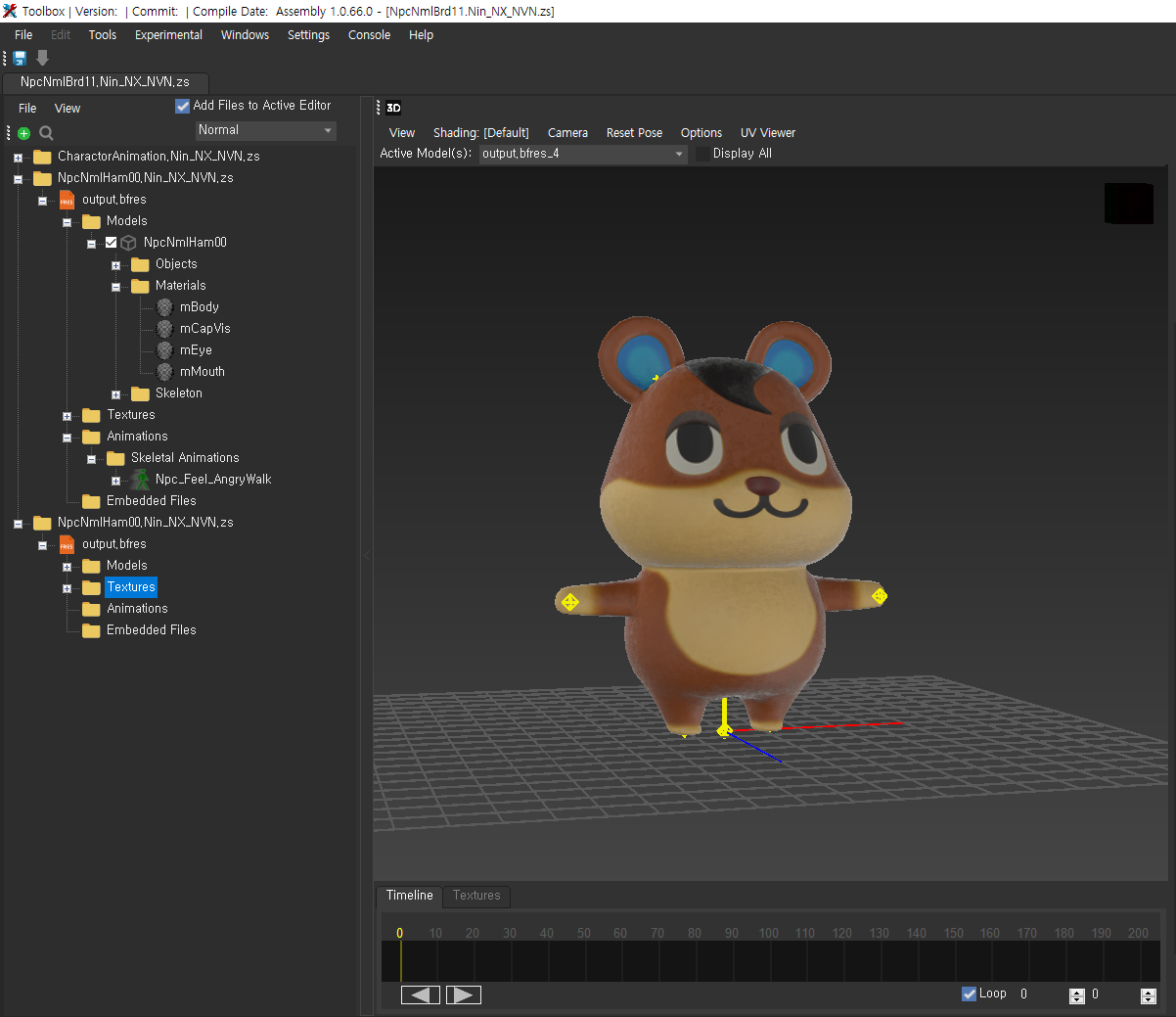Toggle the Display All checkbox
This screenshot has height=1017, width=1176.
(x=702, y=154)
